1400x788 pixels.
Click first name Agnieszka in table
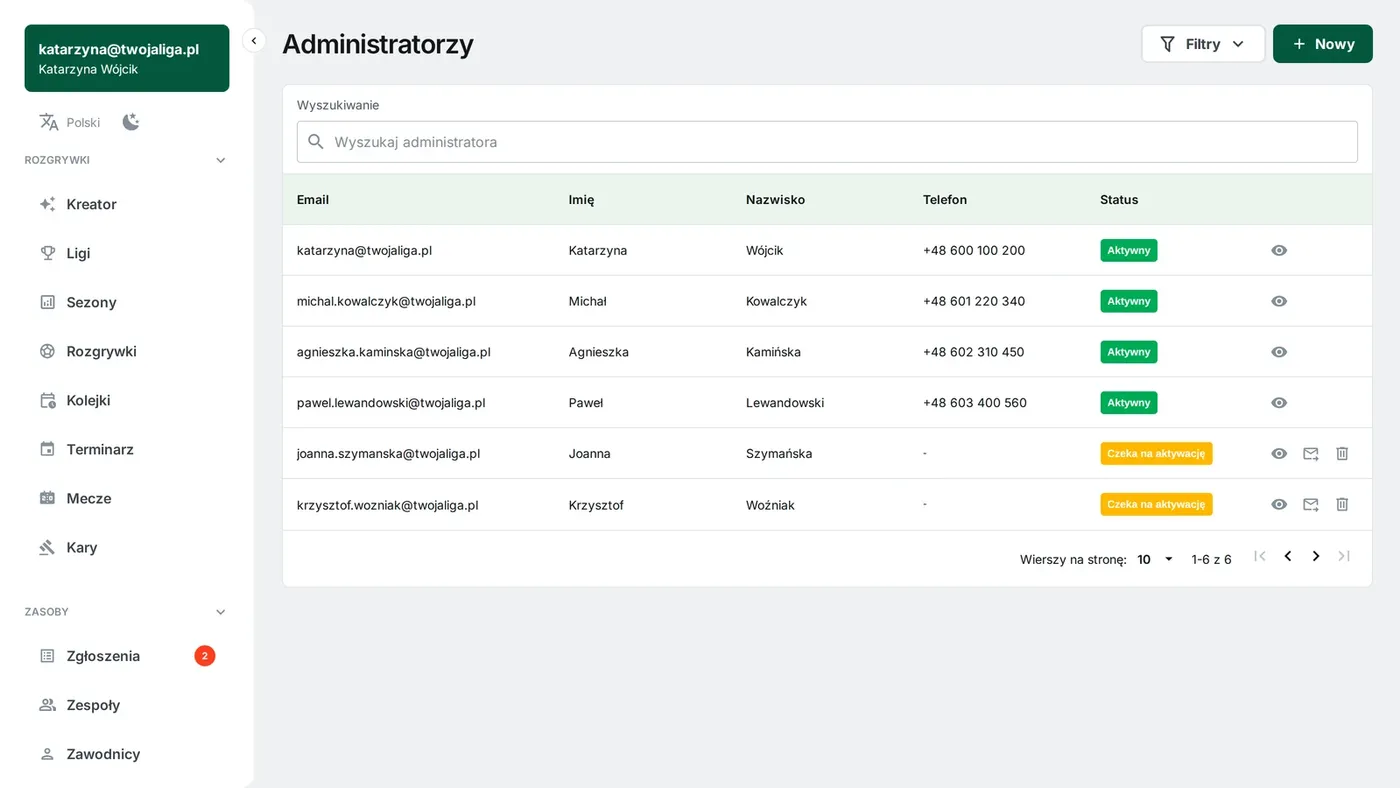pyautogui.click(x=598, y=352)
